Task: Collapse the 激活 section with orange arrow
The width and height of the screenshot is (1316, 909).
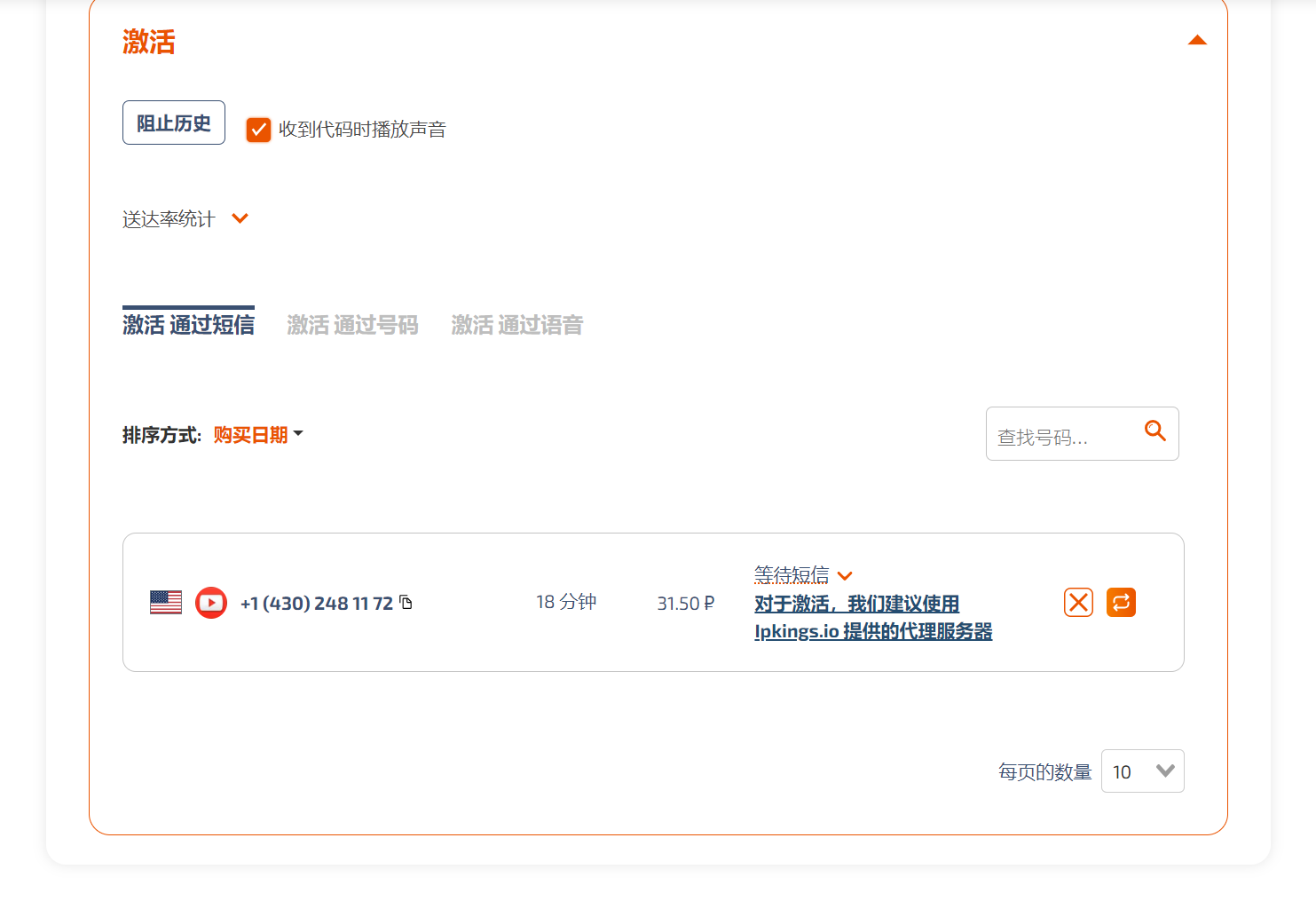Action: tap(1197, 40)
